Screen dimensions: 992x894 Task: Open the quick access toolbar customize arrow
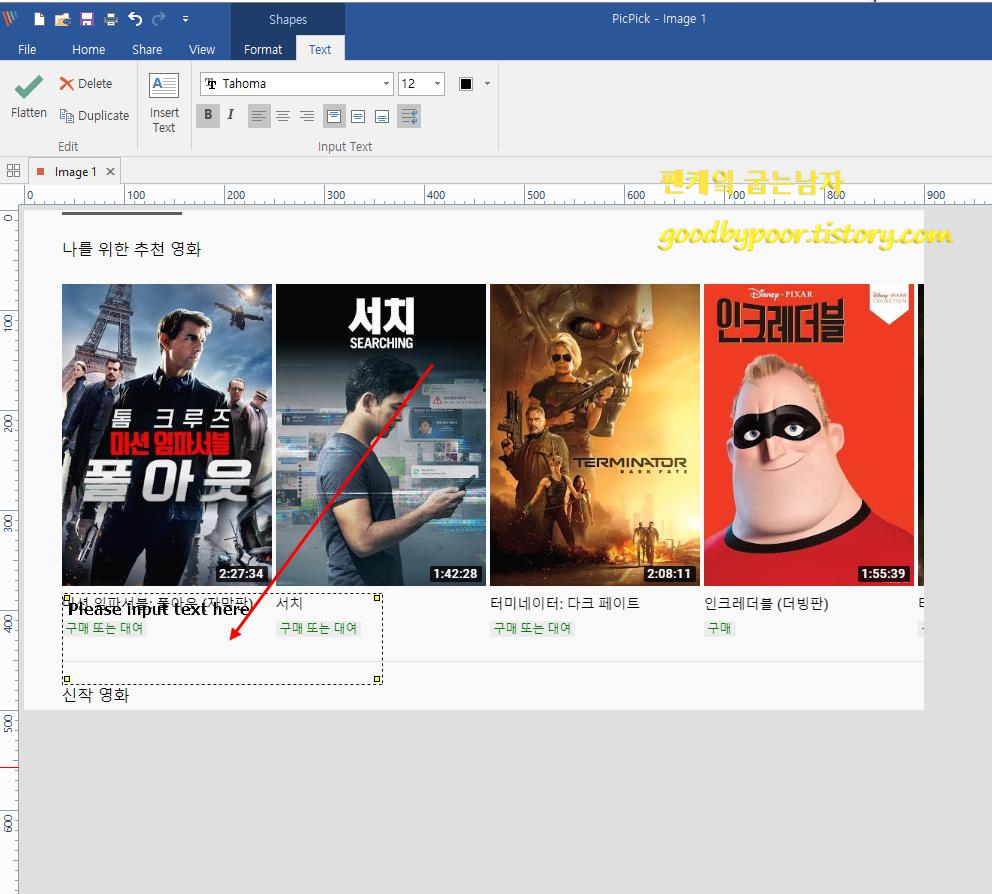185,19
